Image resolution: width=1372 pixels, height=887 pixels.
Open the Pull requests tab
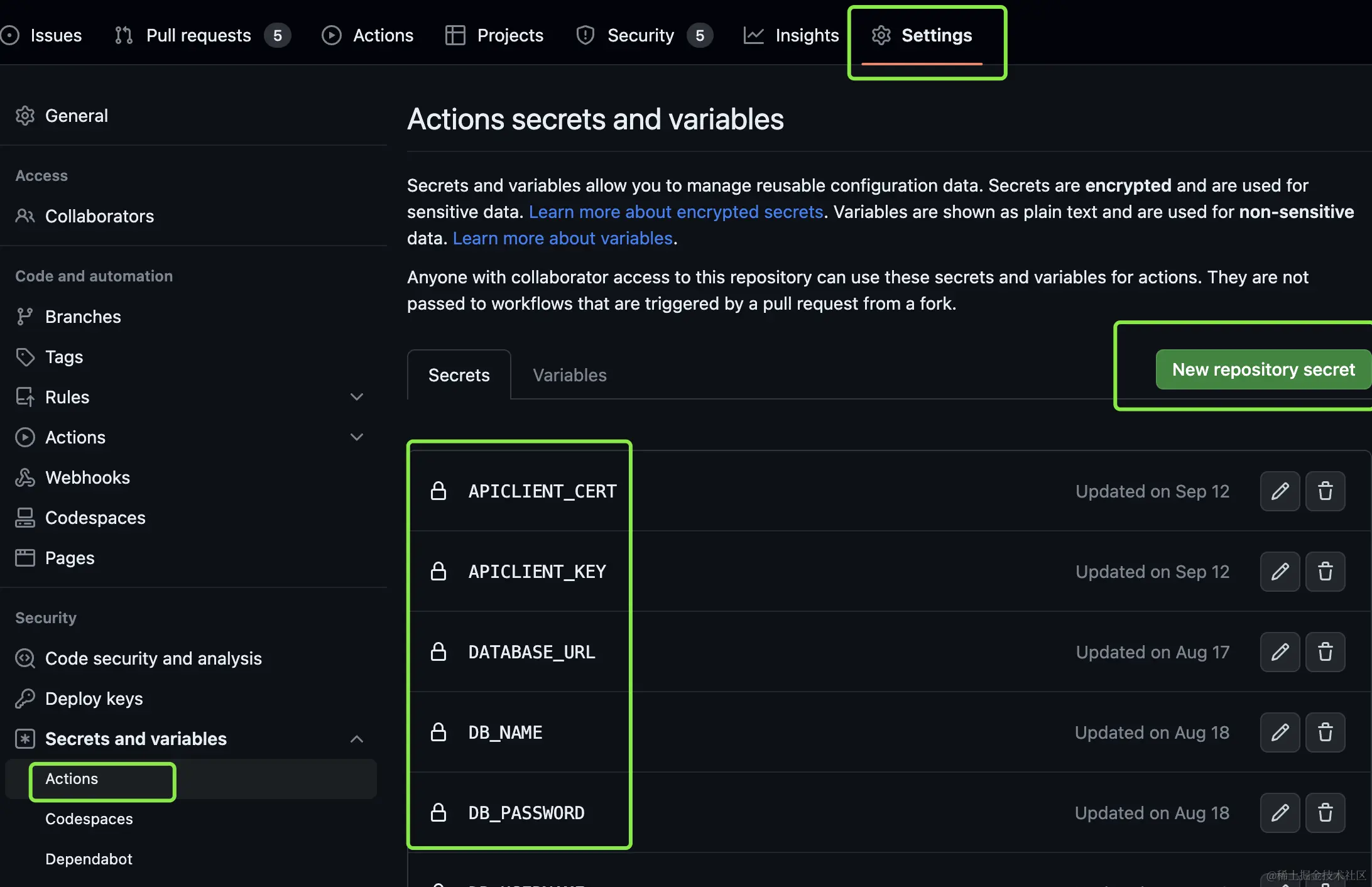(199, 35)
